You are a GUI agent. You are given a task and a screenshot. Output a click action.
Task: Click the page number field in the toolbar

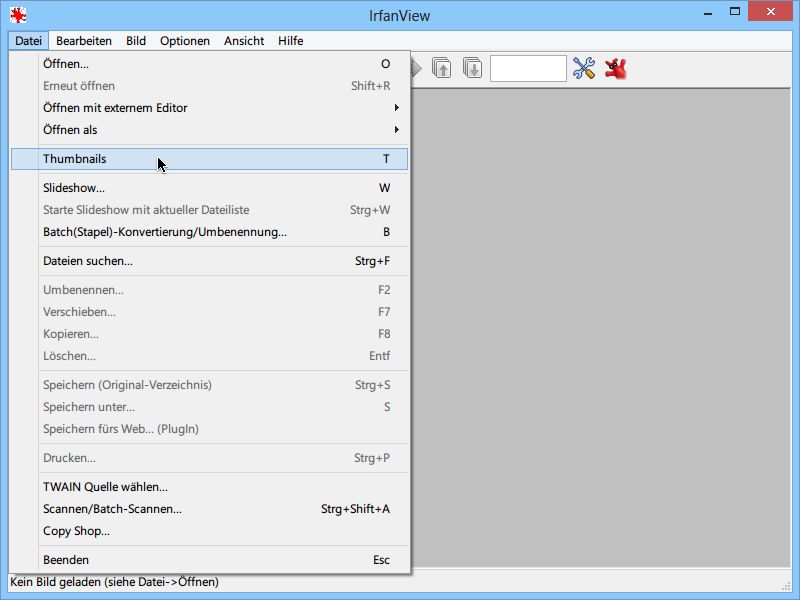(528, 68)
